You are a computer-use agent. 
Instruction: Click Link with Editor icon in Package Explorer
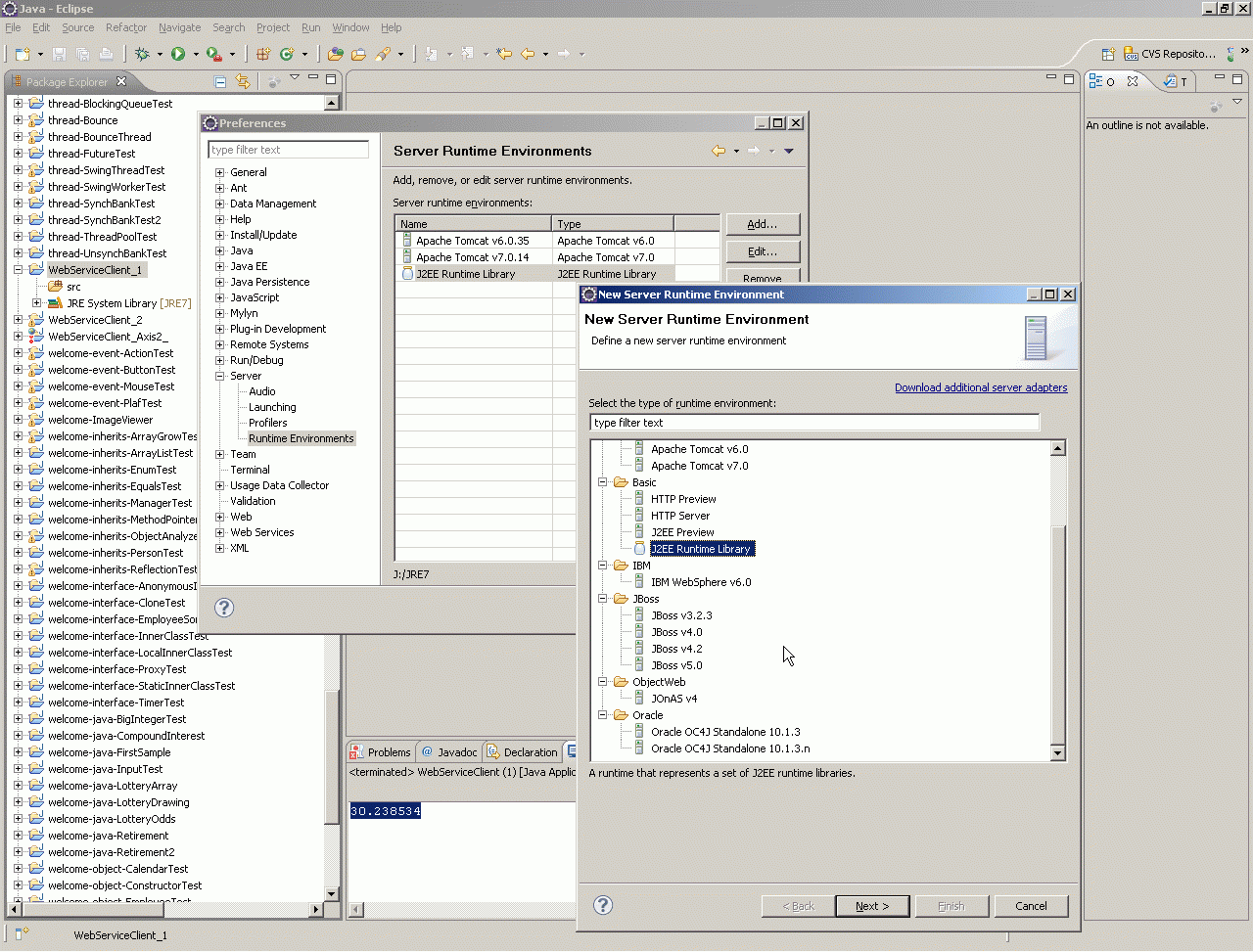pos(243,81)
